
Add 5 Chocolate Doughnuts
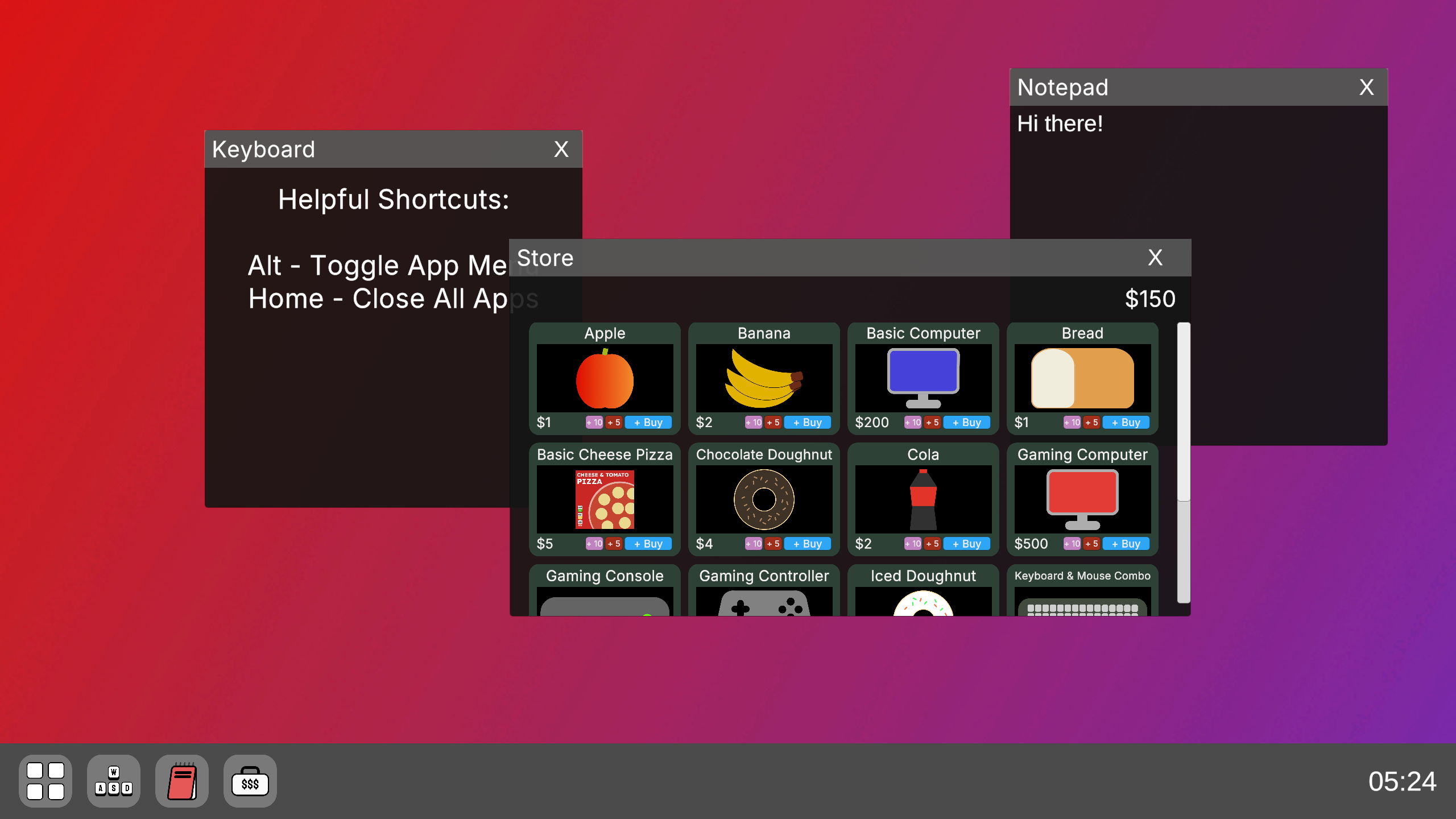click(x=773, y=544)
